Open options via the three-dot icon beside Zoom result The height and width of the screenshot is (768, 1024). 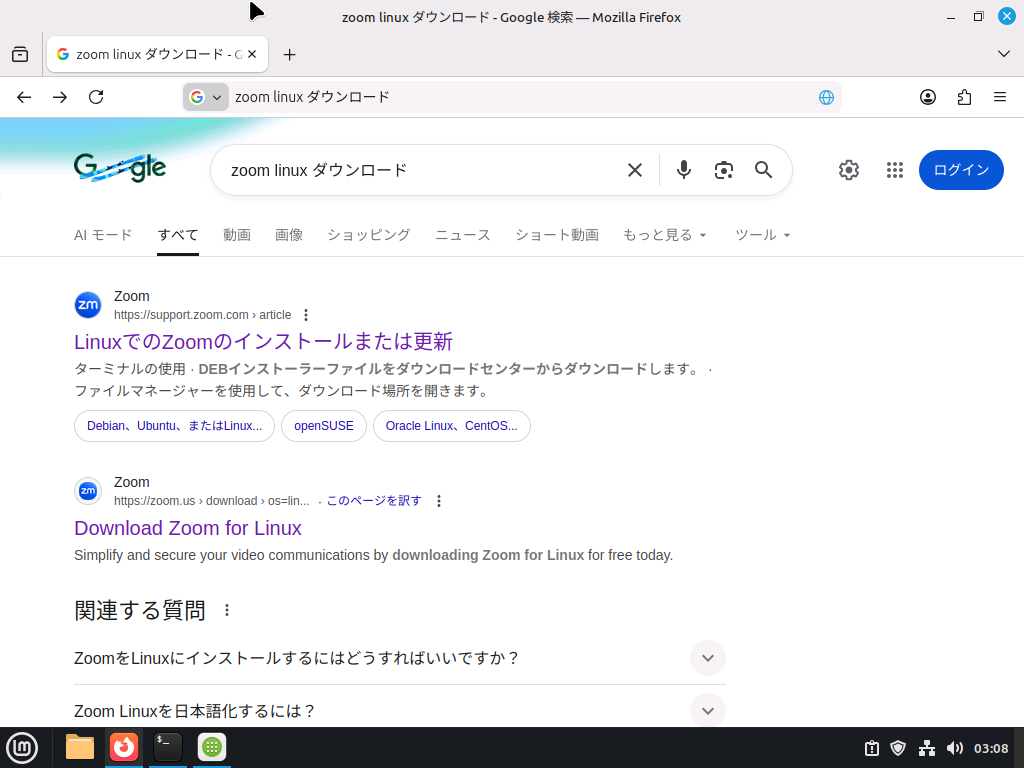coord(306,314)
